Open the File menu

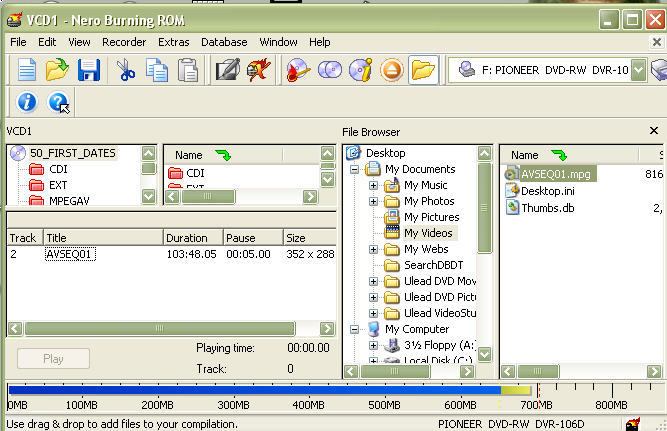pyautogui.click(x=18, y=42)
